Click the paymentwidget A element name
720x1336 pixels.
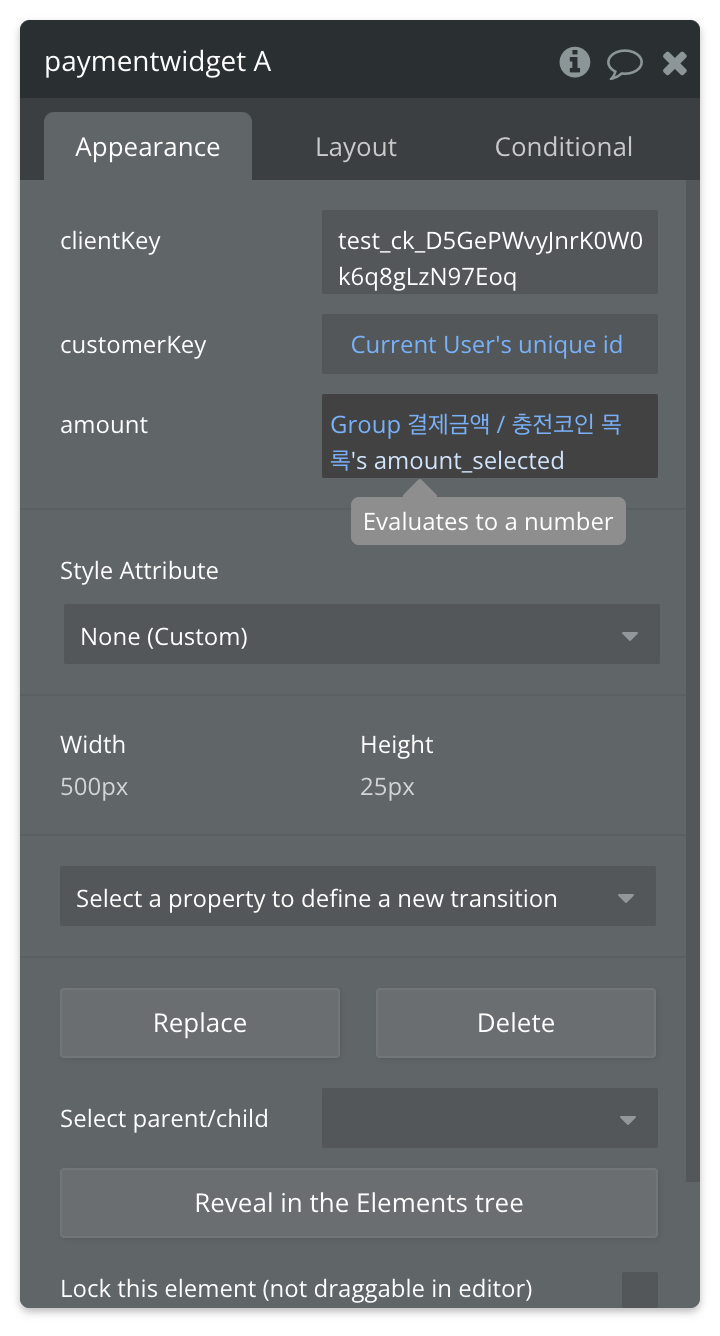(158, 62)
